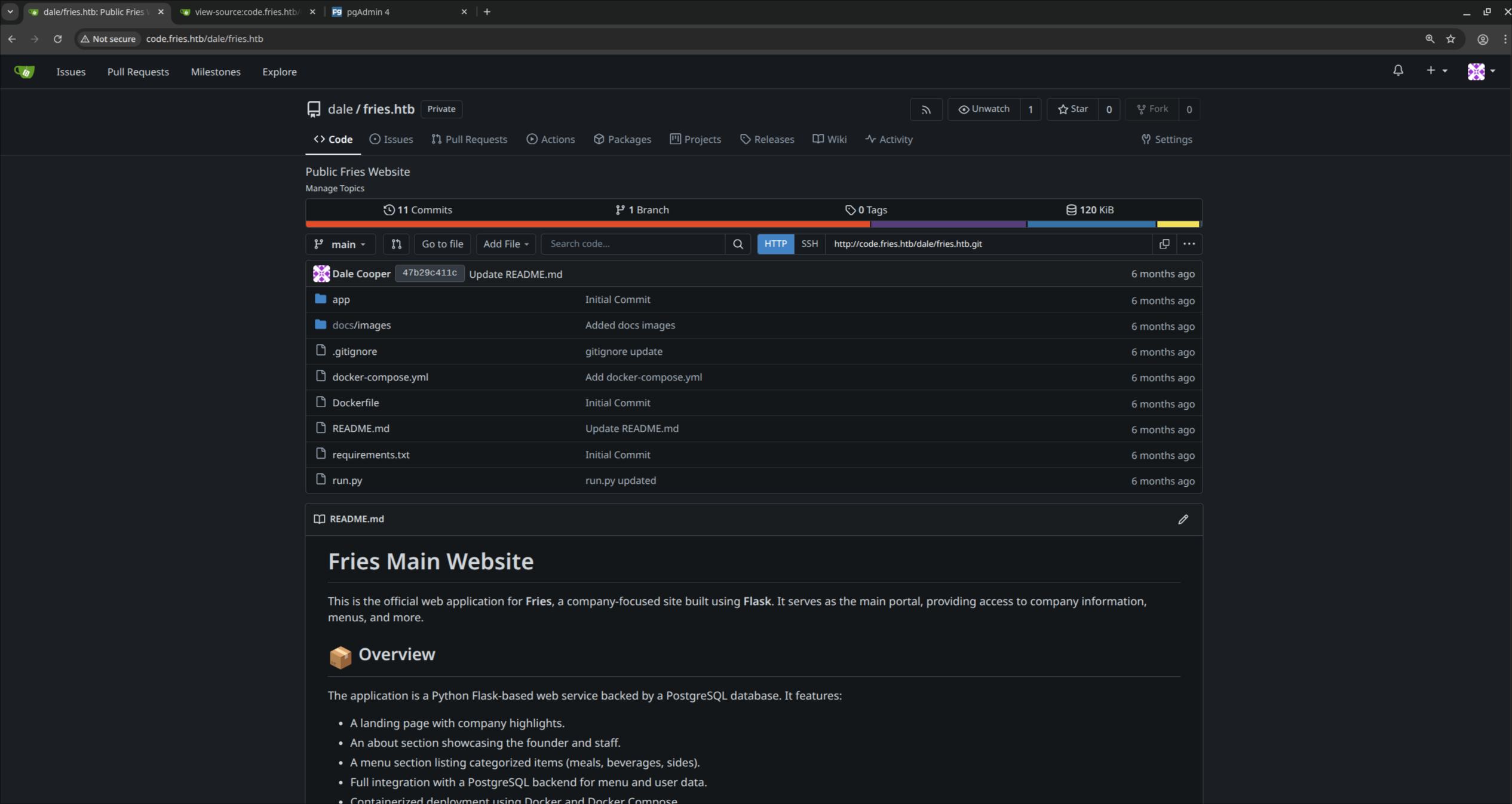The height and width of the screenshot is (804, 1512).
Task: Click the Manage Topics link
Action: pos(335,188)
